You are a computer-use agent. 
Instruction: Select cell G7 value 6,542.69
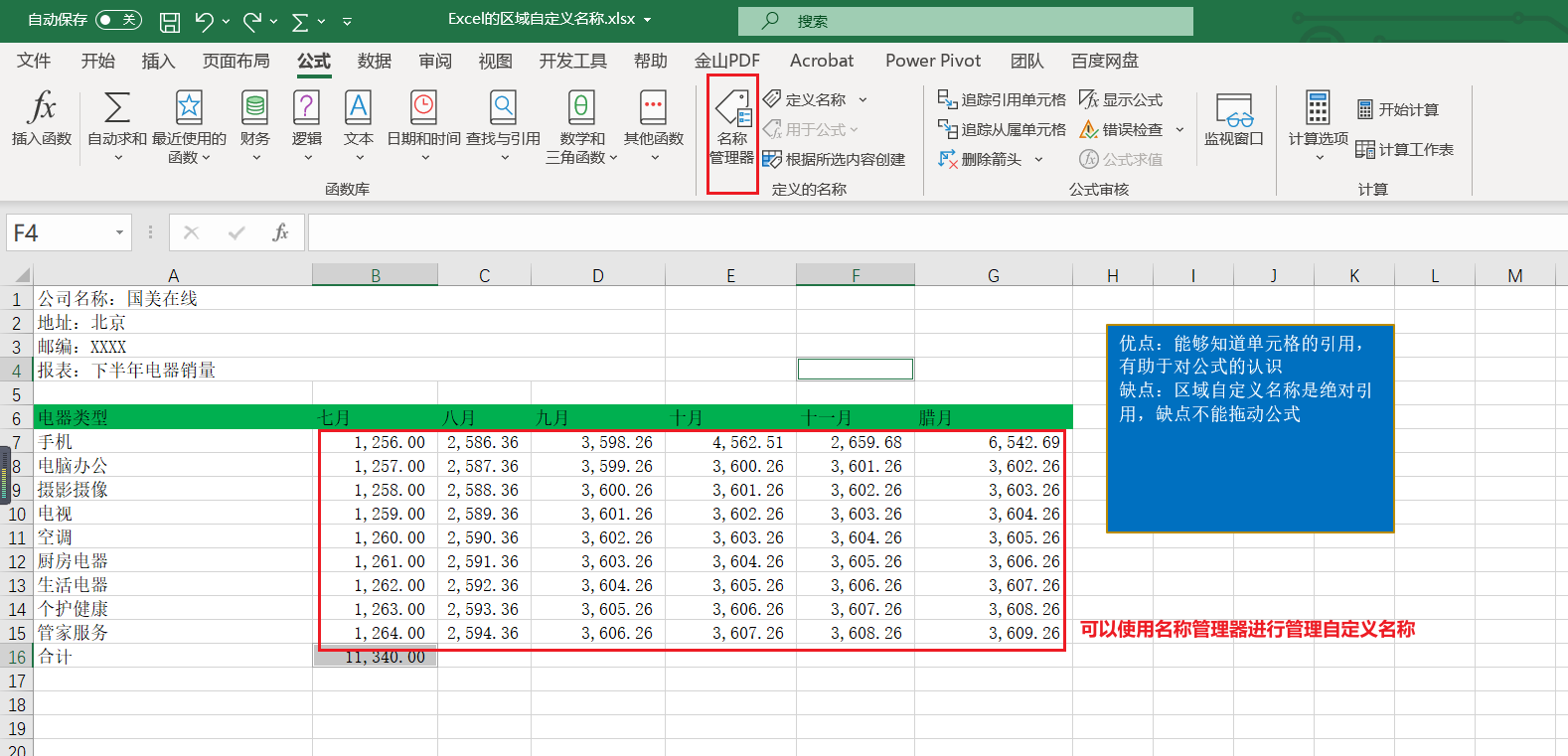[x=994, y=441]
